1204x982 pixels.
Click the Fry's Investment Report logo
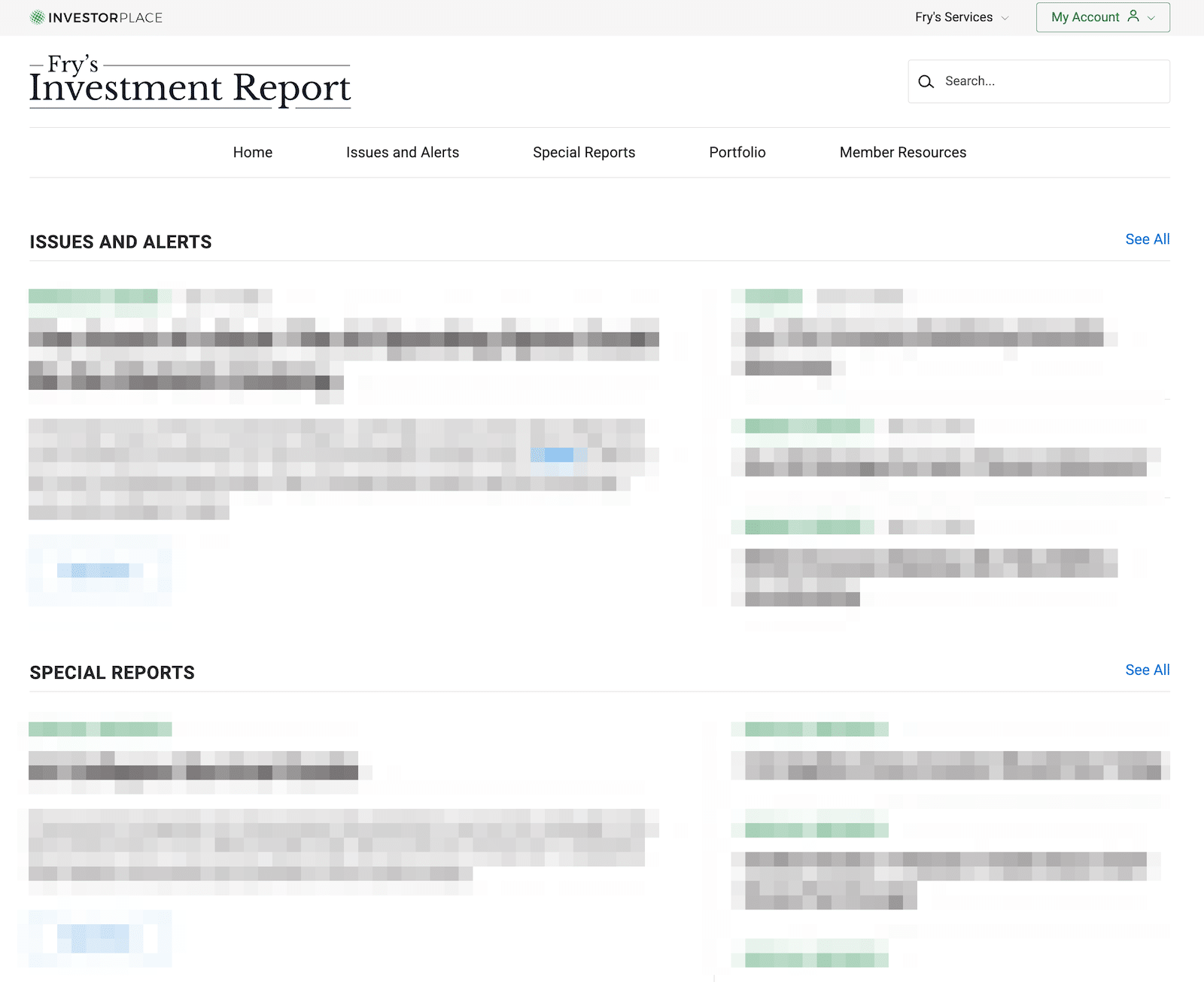point(190,83)
